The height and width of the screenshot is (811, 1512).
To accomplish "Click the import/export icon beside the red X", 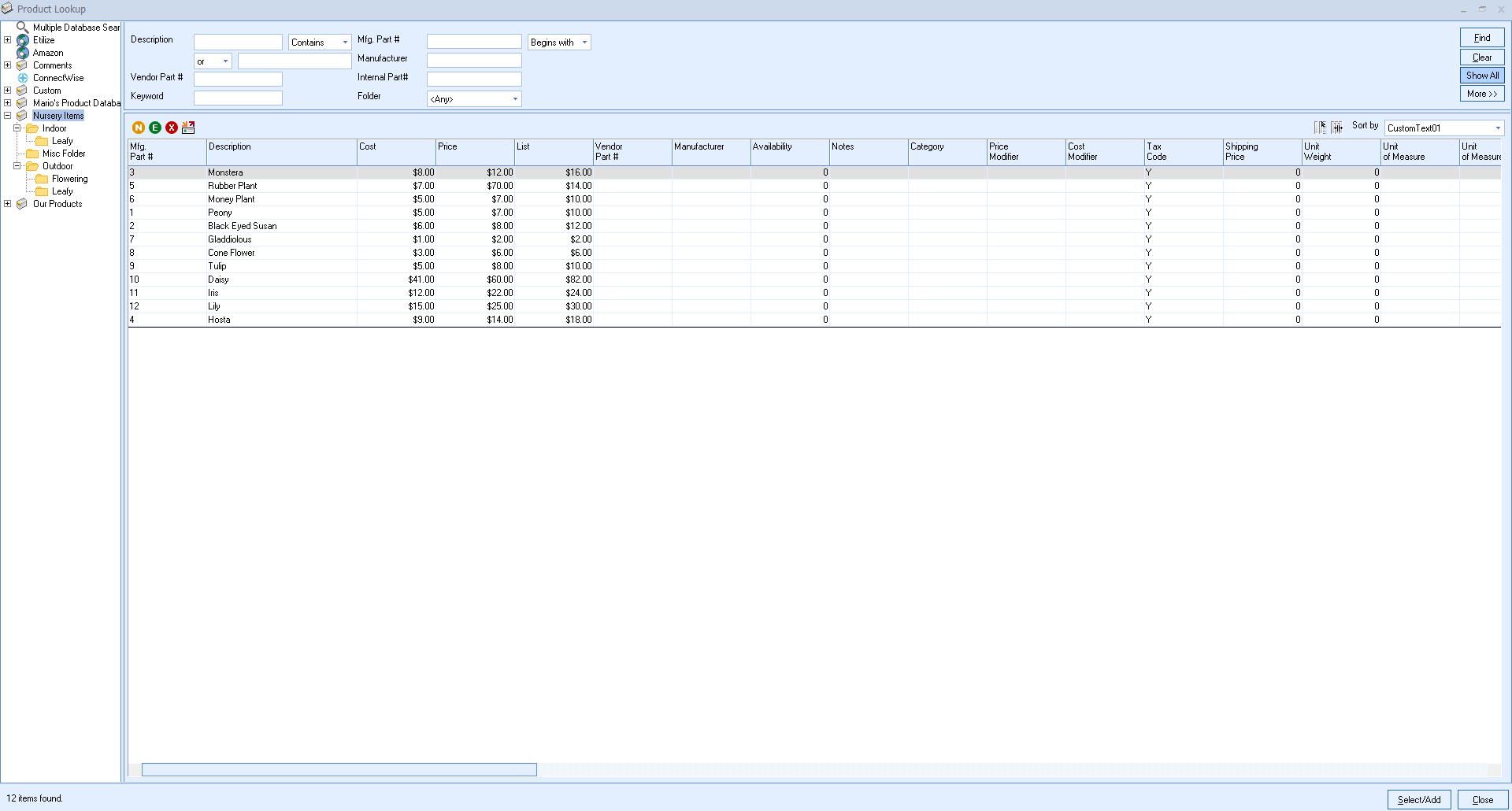I will [188, 128].
